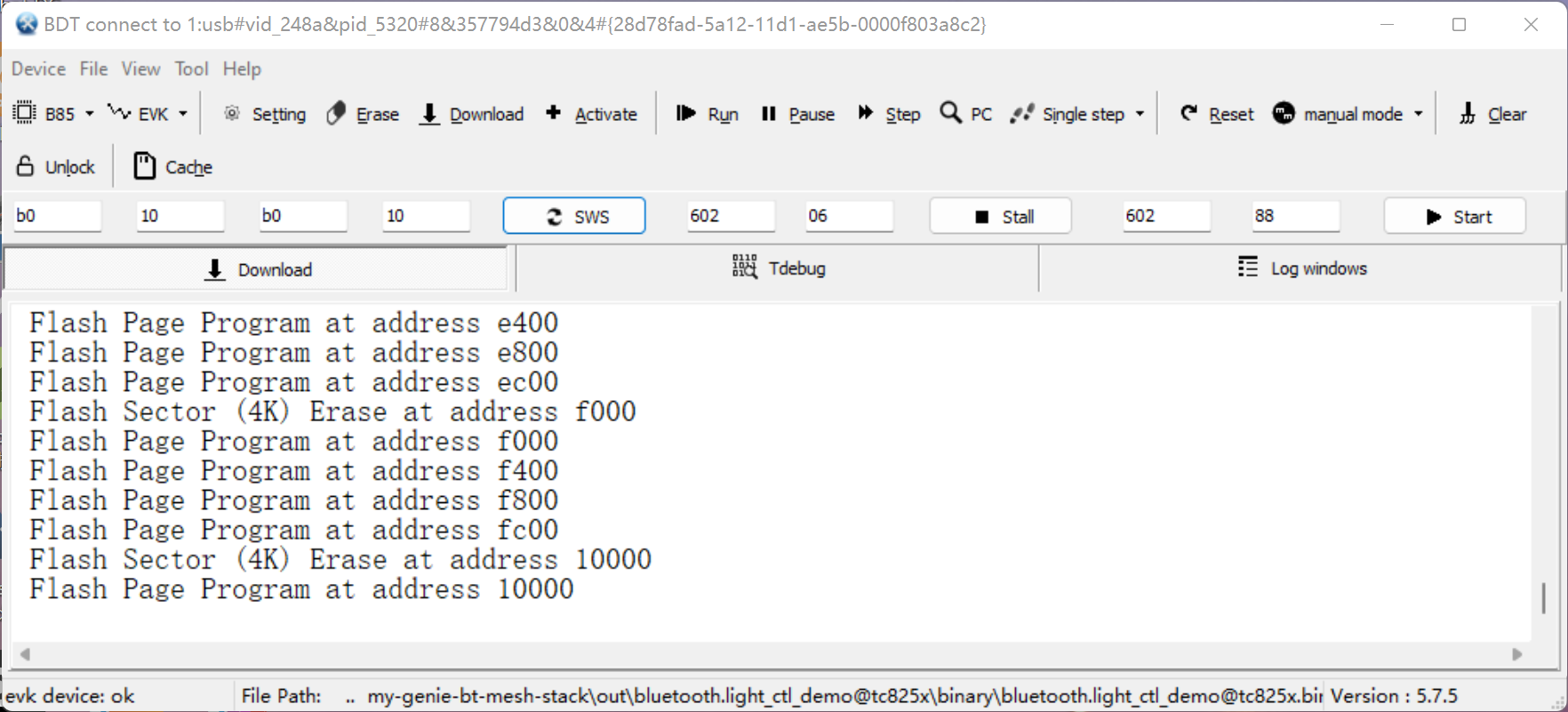Screen dimensions: 1568x712
Task: Click the SWS sync button
Action: pyautogui.click(x=574, y=216)
